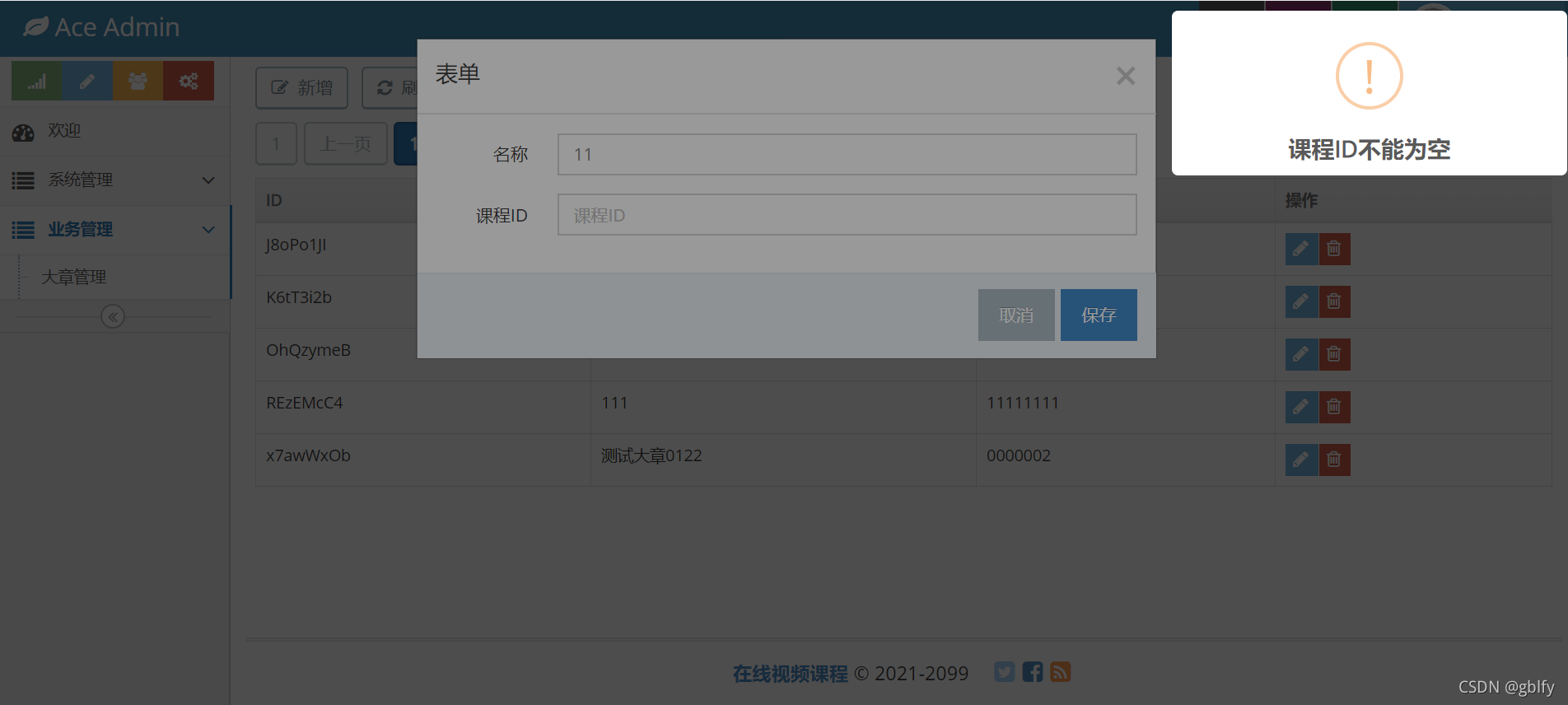Click the 名称 input field
Image resolution: width=1568 pixels, height=705 pixels.
click(x=847, y=154)
